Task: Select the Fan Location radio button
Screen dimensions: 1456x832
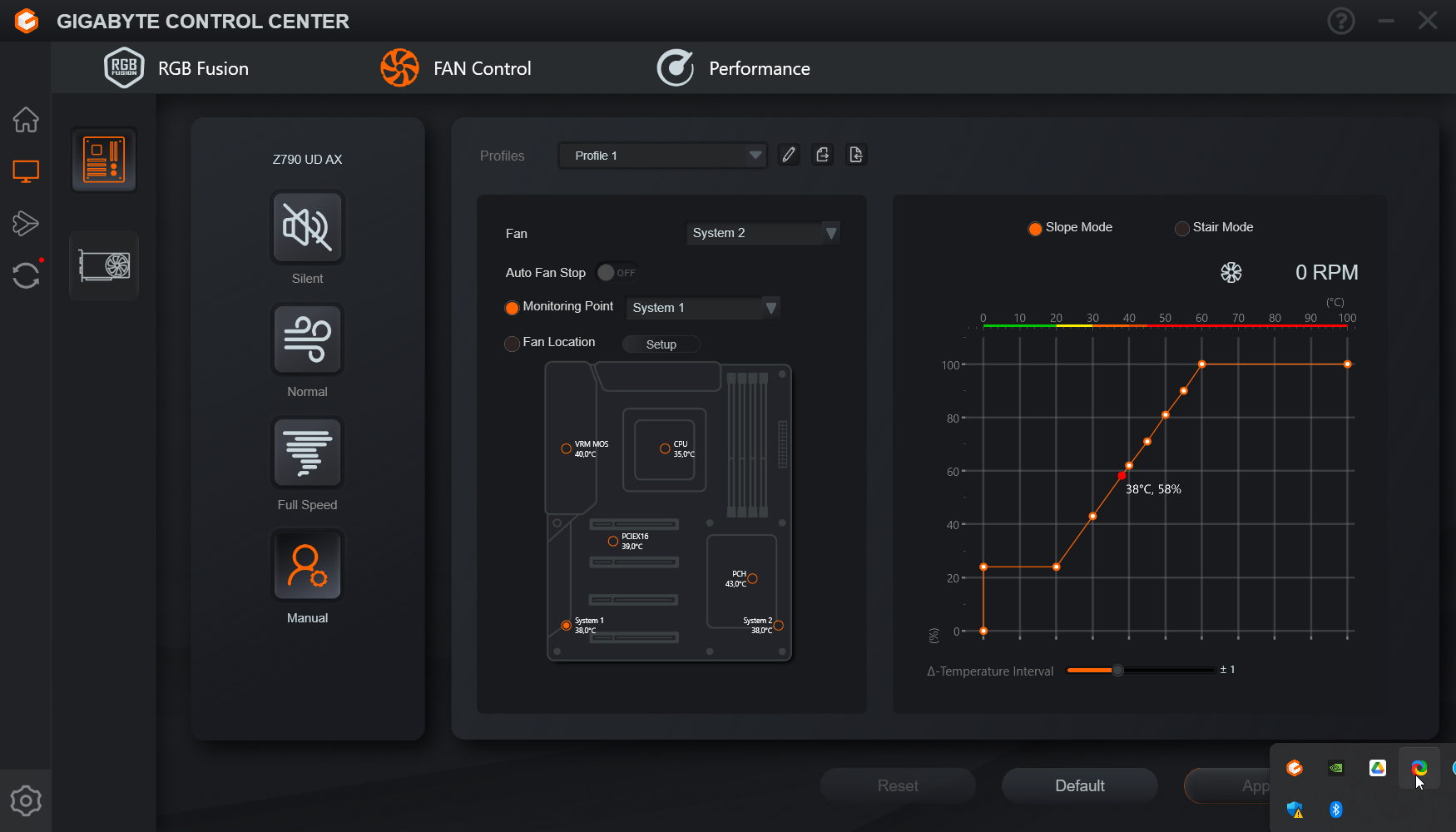Action: 513,344
